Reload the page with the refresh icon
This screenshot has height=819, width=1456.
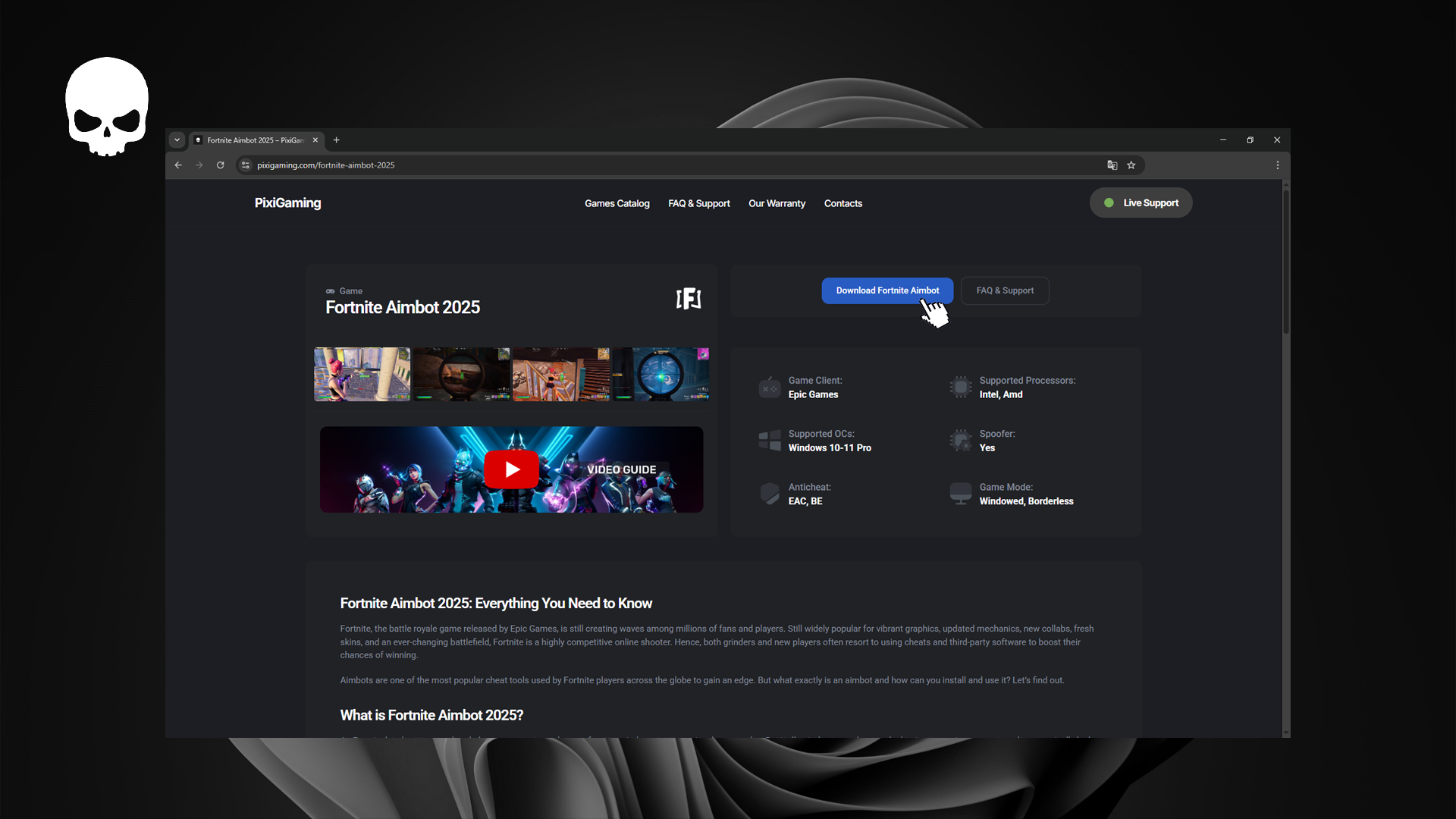221,165
